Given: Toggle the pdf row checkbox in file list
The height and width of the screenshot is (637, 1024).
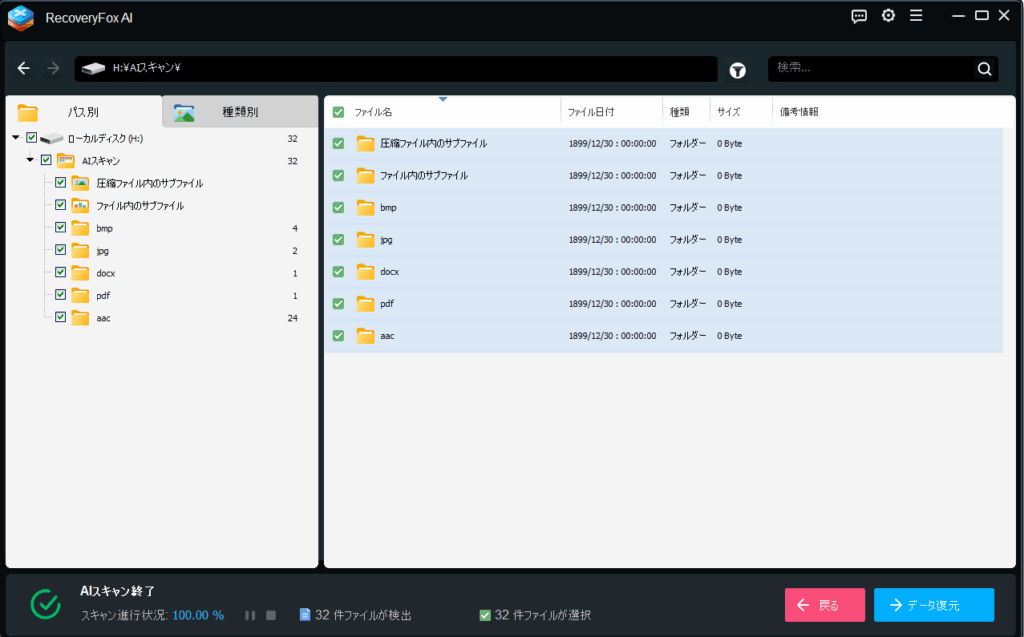Looking at the screenshot, I should coord(338,304).
